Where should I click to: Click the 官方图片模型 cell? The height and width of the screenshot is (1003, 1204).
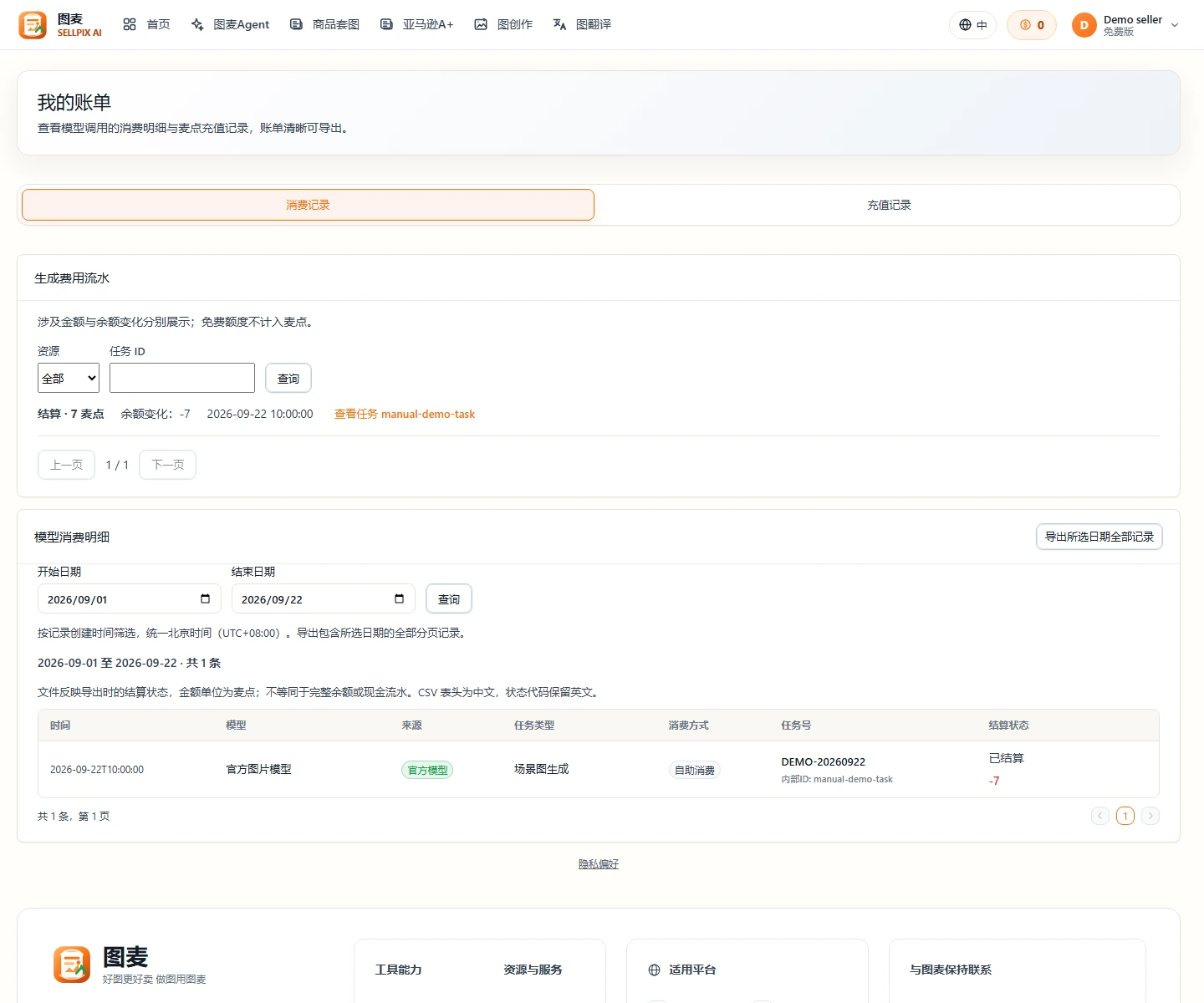[259, 769]
